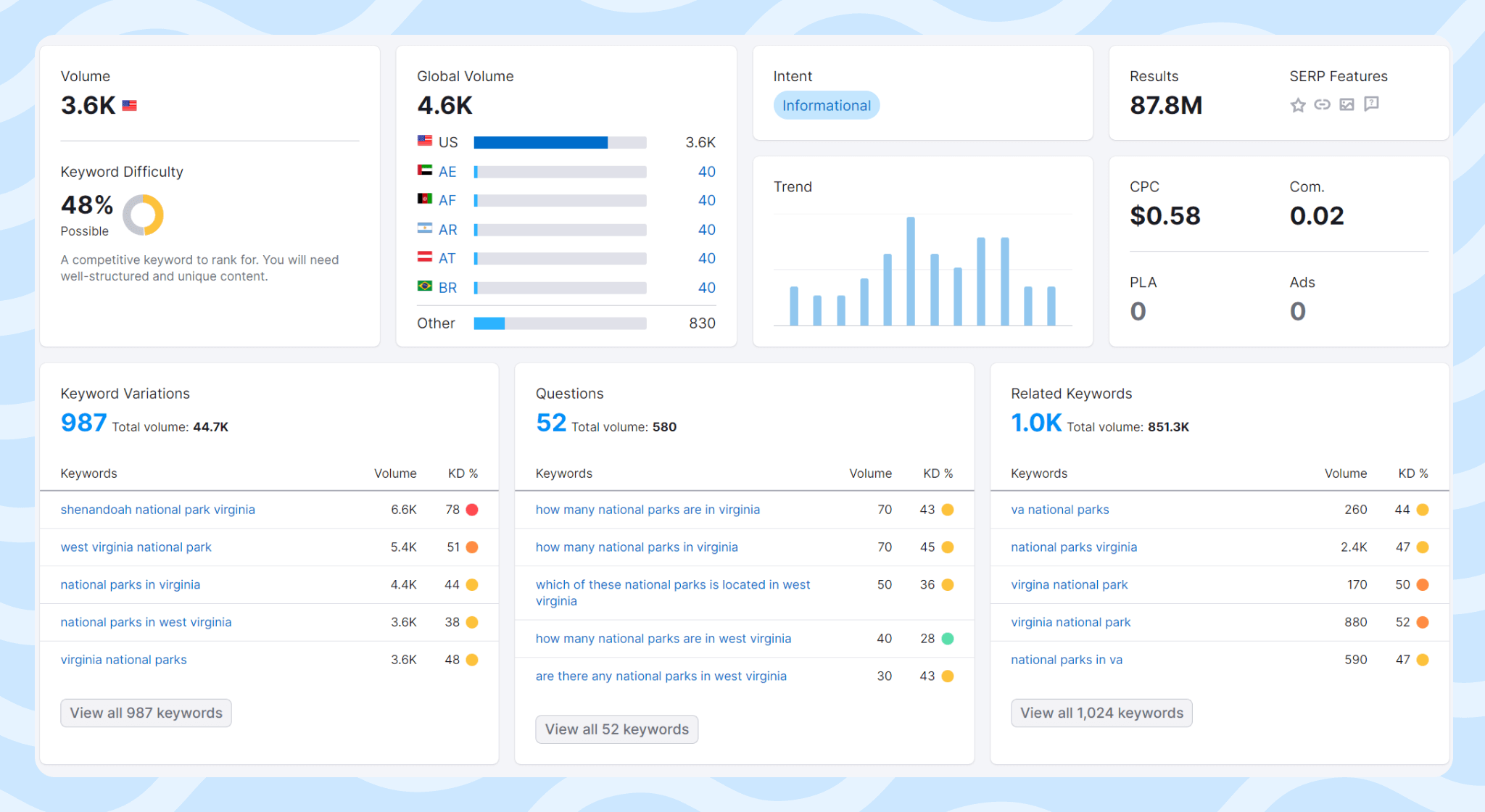1485x812 pixels.
Task: Click the Results value 87.8M
Action: 1166,106
